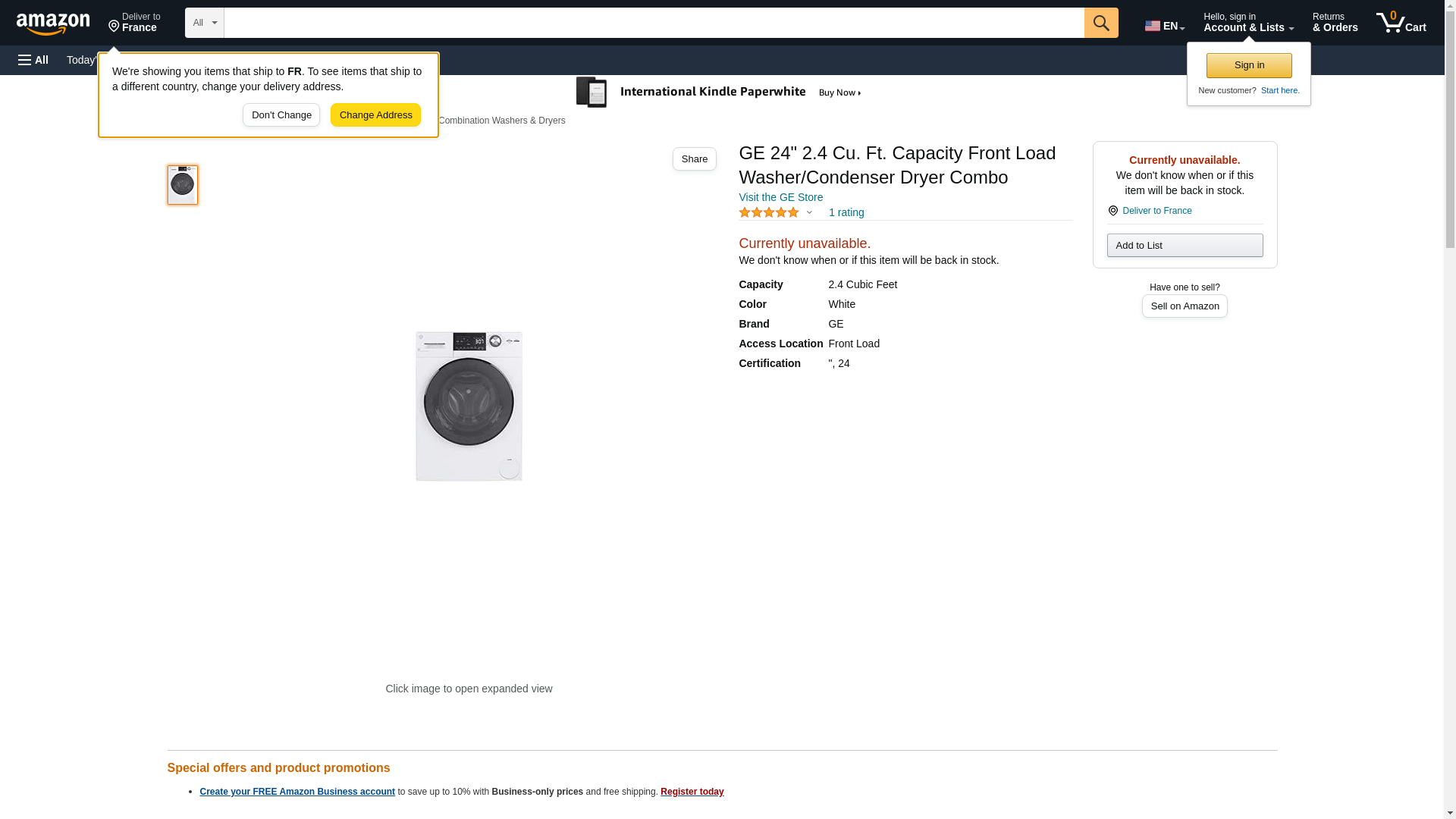Screen dimensions: 1456x819
Task: Expand the Account & Lists menu
Action: tap(1247, 23)
